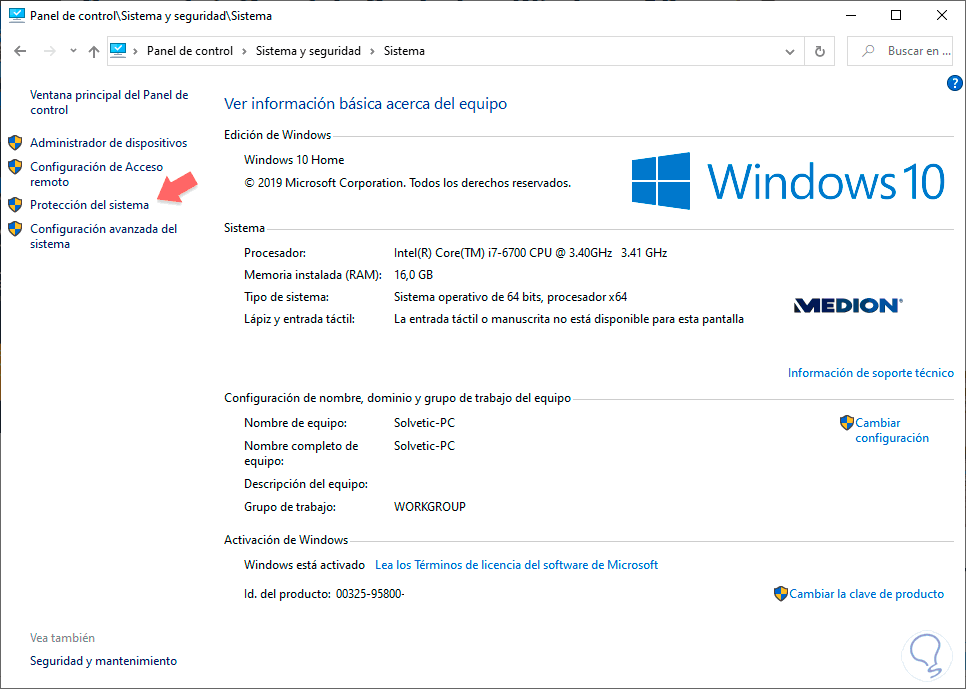Image resolution: width=966 pixels, height=689 pixels.
Task: Select the 16,0 GB RAM value
Action: (413, 275)
